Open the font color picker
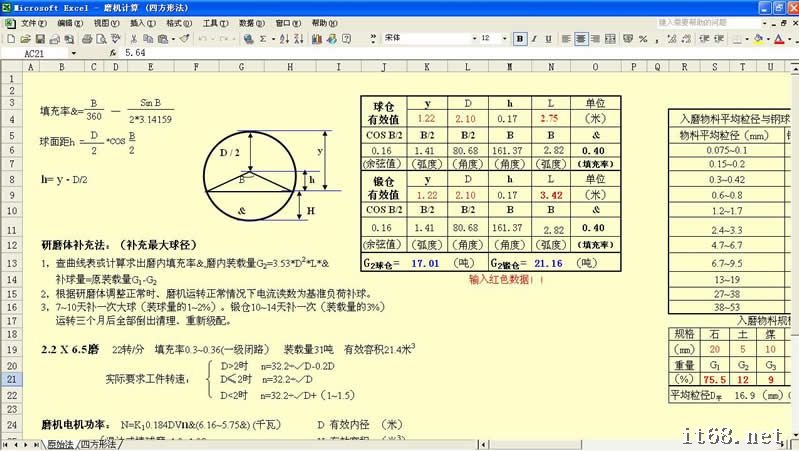Image resolution: width=799 pixels, height=451 pixels. (x=780, y=38)
